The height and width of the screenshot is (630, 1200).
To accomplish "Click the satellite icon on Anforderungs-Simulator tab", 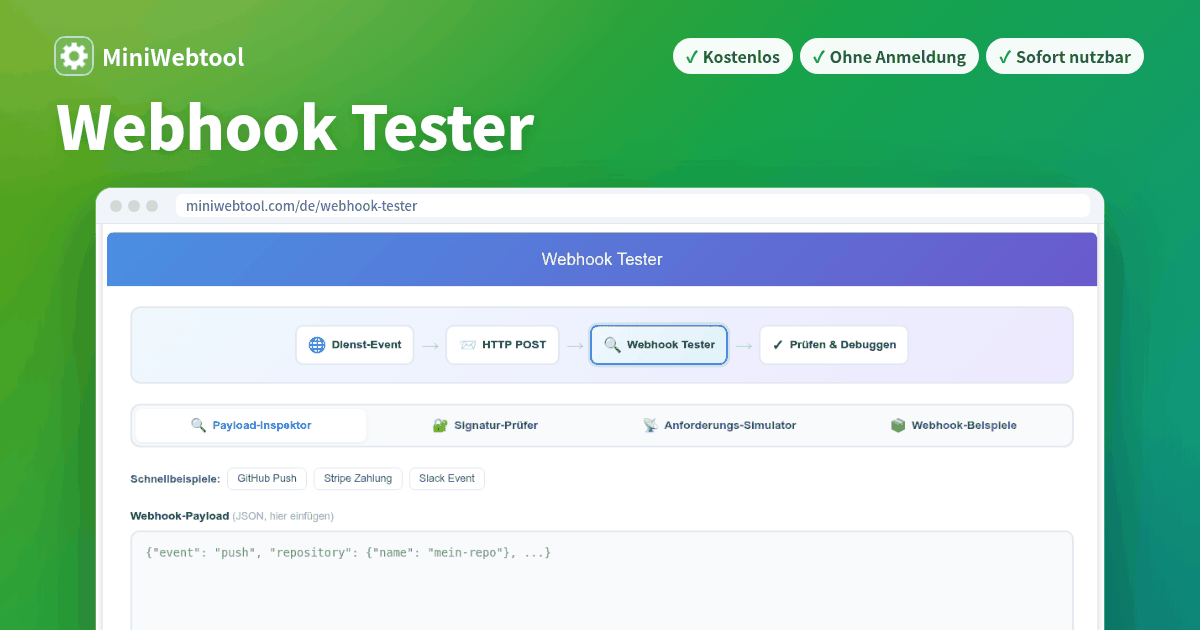I will coord(650,425).
